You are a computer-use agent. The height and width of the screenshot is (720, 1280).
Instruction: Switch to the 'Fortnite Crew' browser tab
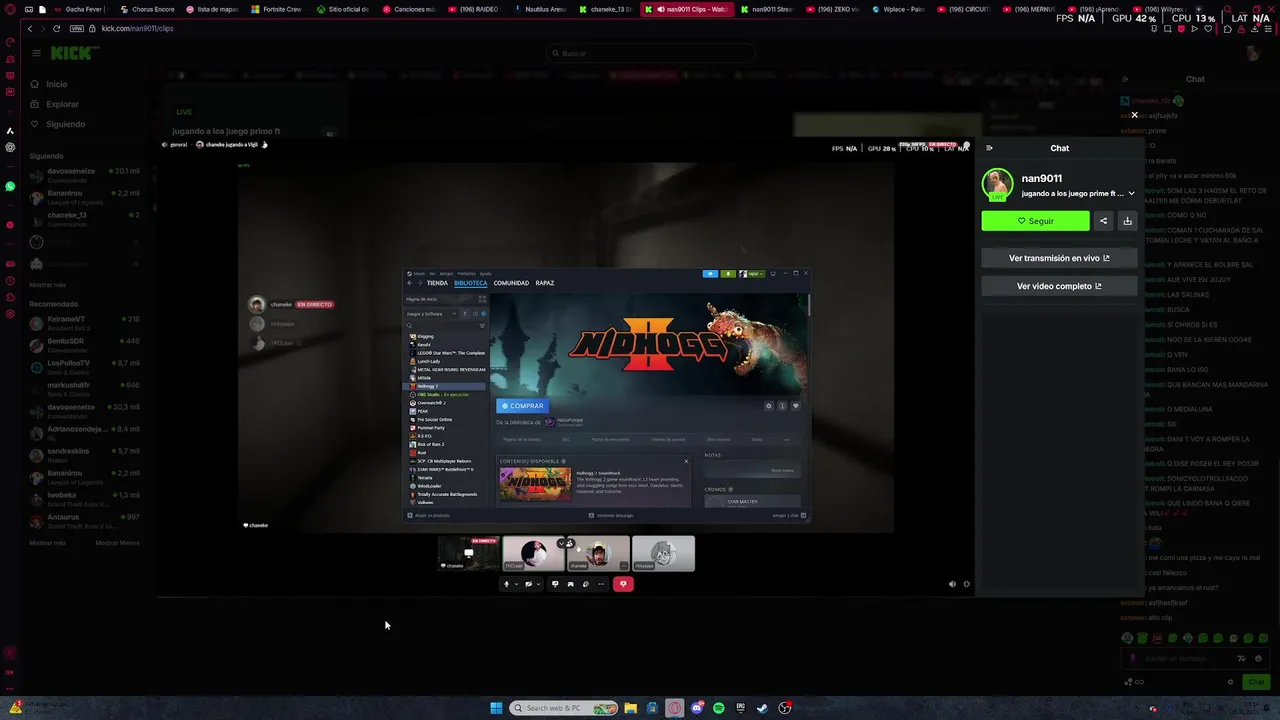tap(277, 9)
